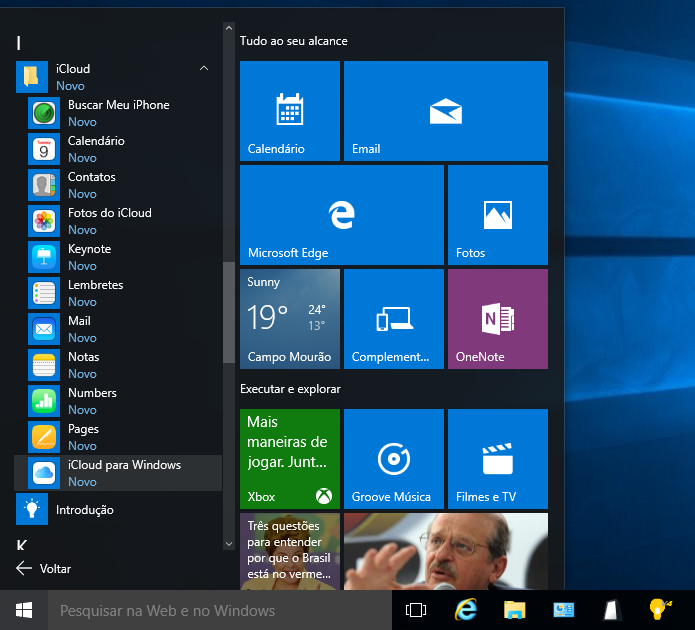Launch Internet Explorer from the taskbar
The width and height of the screenshot is (695, 630).
click(x=465, y=610)
